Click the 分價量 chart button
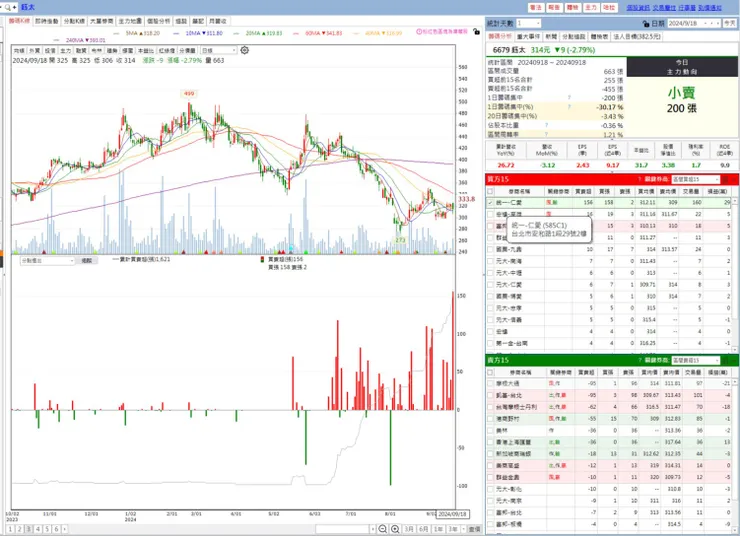740x536 pixels. click(187, 50)
